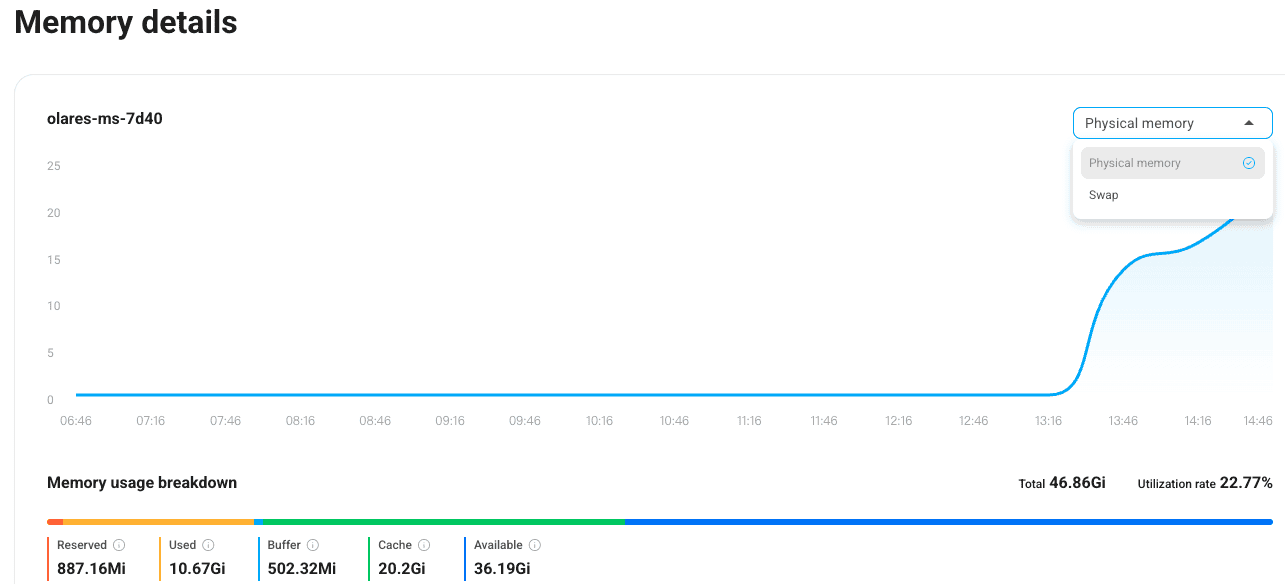Click the green Cache segment of usage bar

point(440,521)
